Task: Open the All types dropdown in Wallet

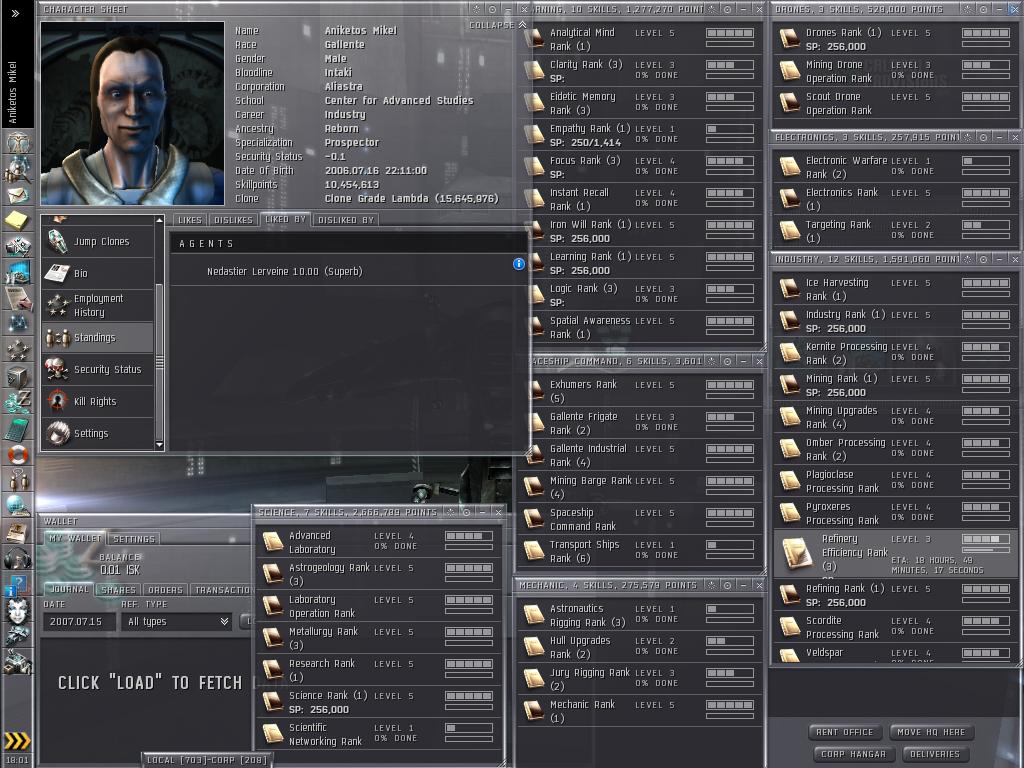Action: 176,622
